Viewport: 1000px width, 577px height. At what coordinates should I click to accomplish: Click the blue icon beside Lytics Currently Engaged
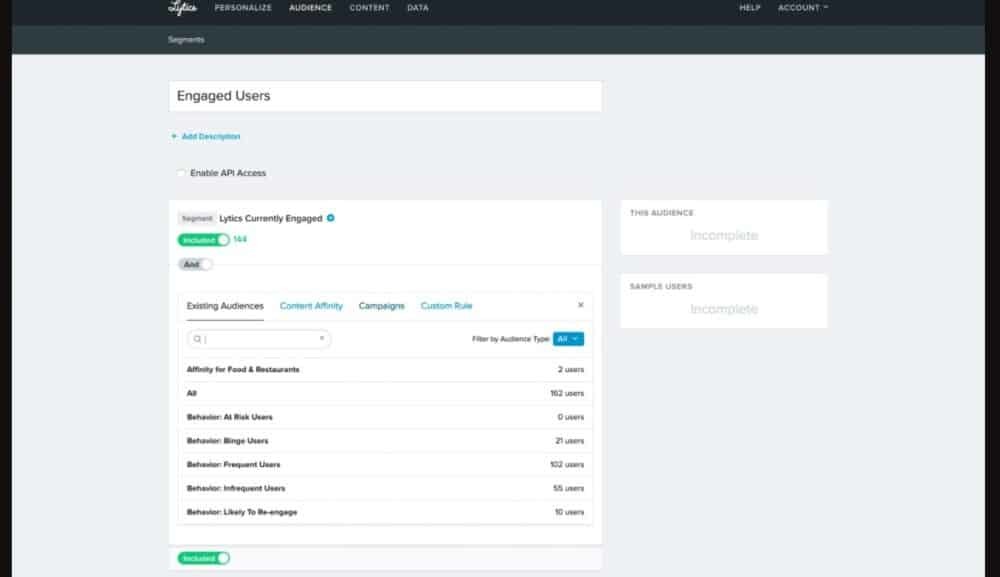coord(331,218)
